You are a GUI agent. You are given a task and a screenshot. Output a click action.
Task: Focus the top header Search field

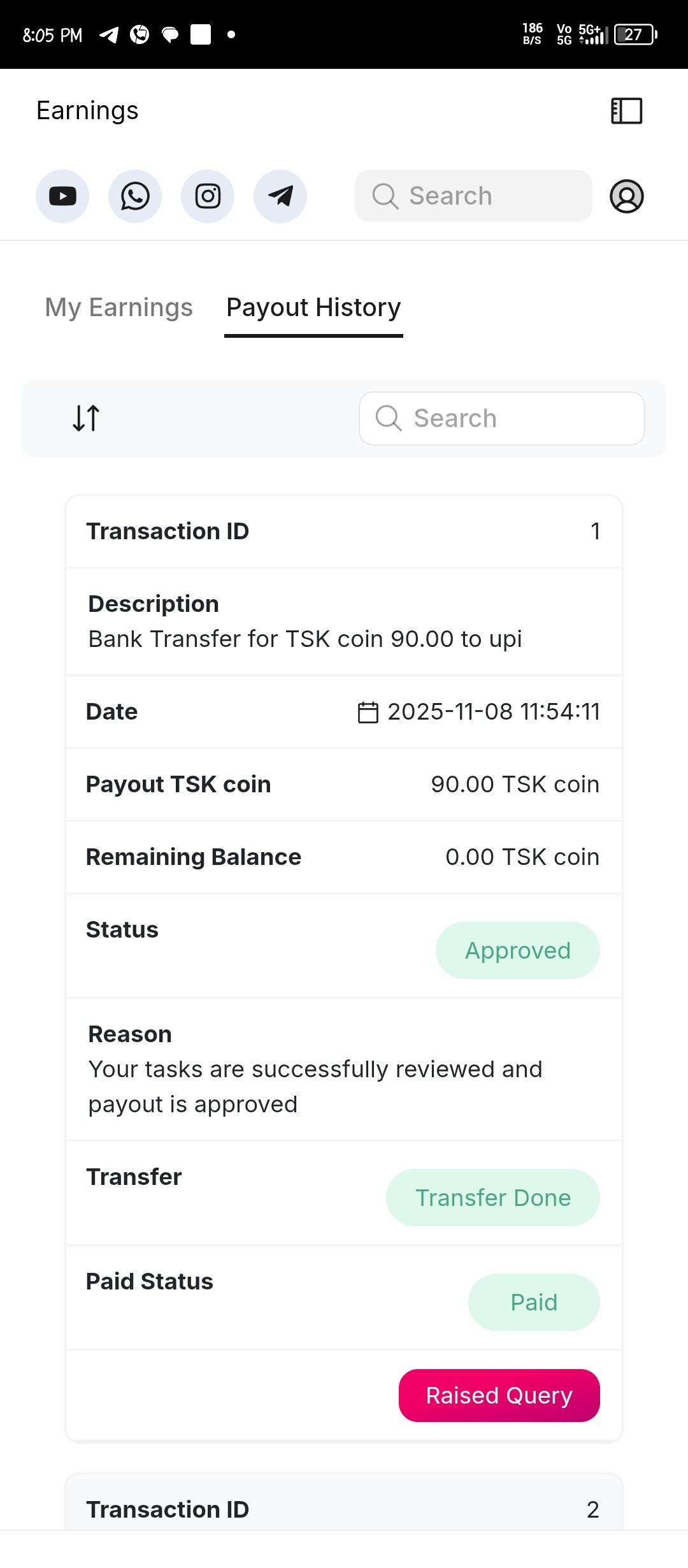point(473,196)
